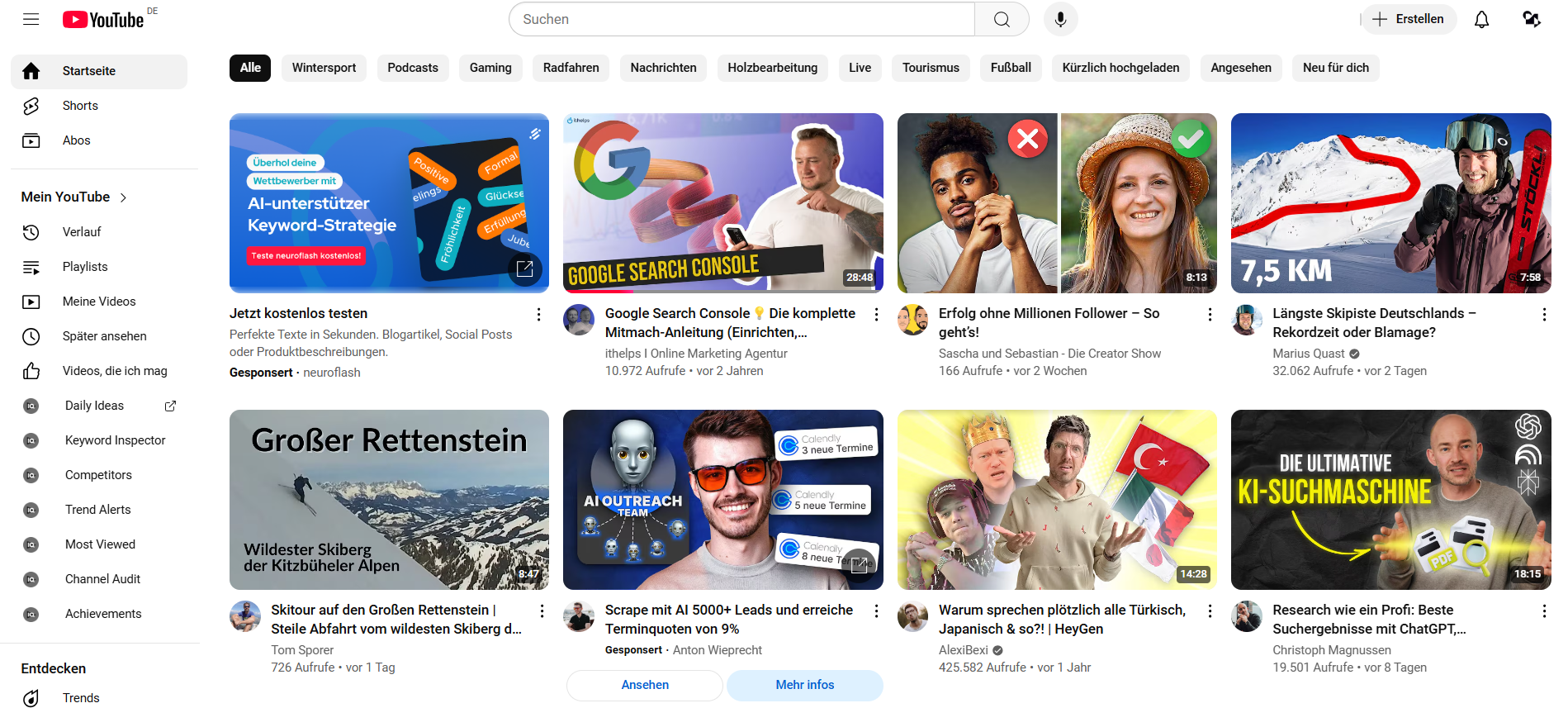The image size is (1568, 708).
Task: Open the hamburger guide menu
Action: click(31, 19)
